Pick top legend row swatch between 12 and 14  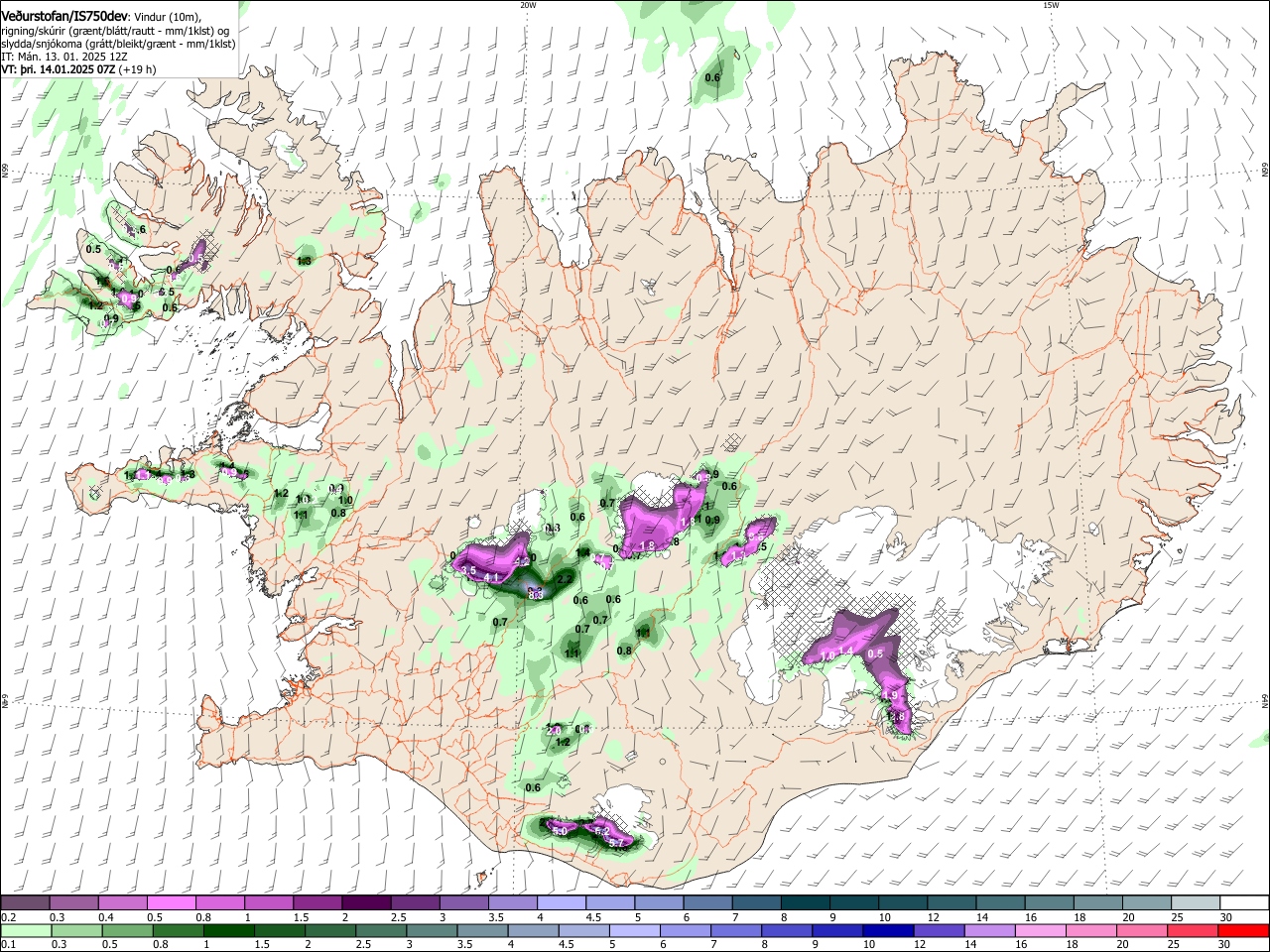tap(952, 902)
